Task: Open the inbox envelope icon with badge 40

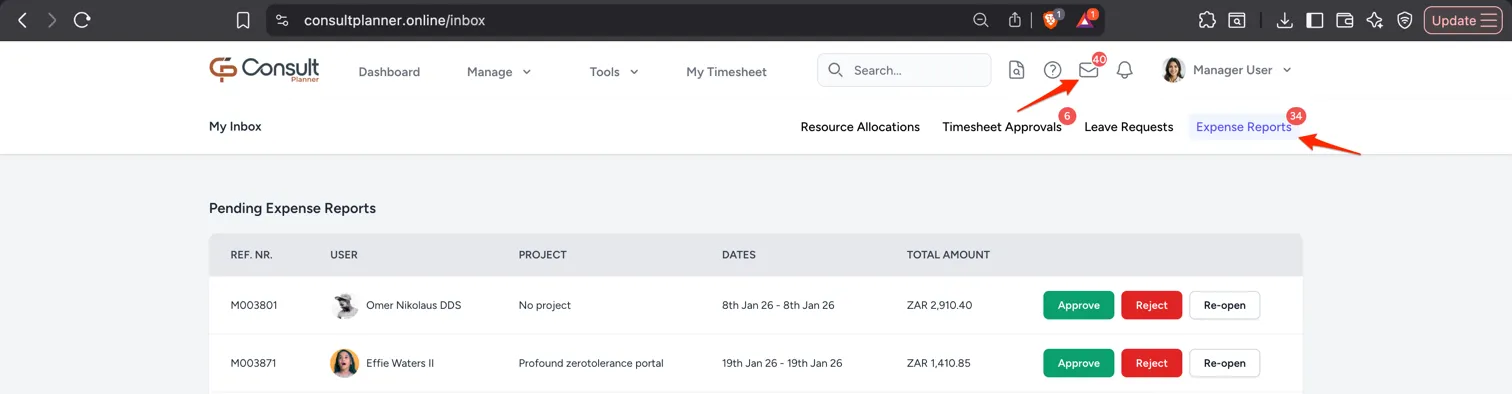Action: click(1088, 70)
